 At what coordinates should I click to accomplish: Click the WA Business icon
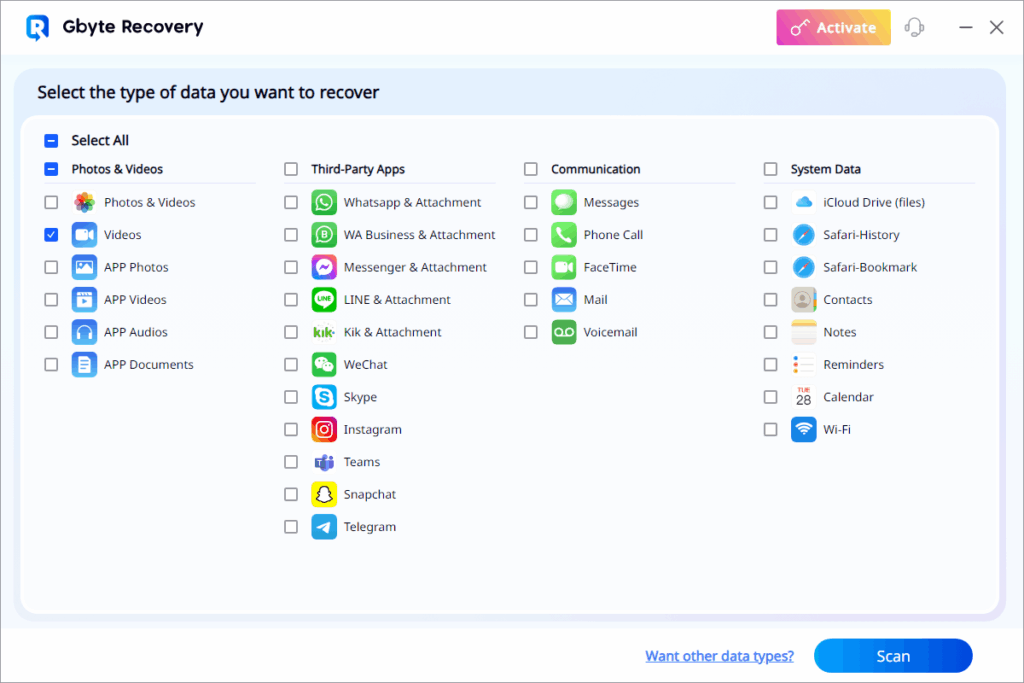tap(324, 235)
